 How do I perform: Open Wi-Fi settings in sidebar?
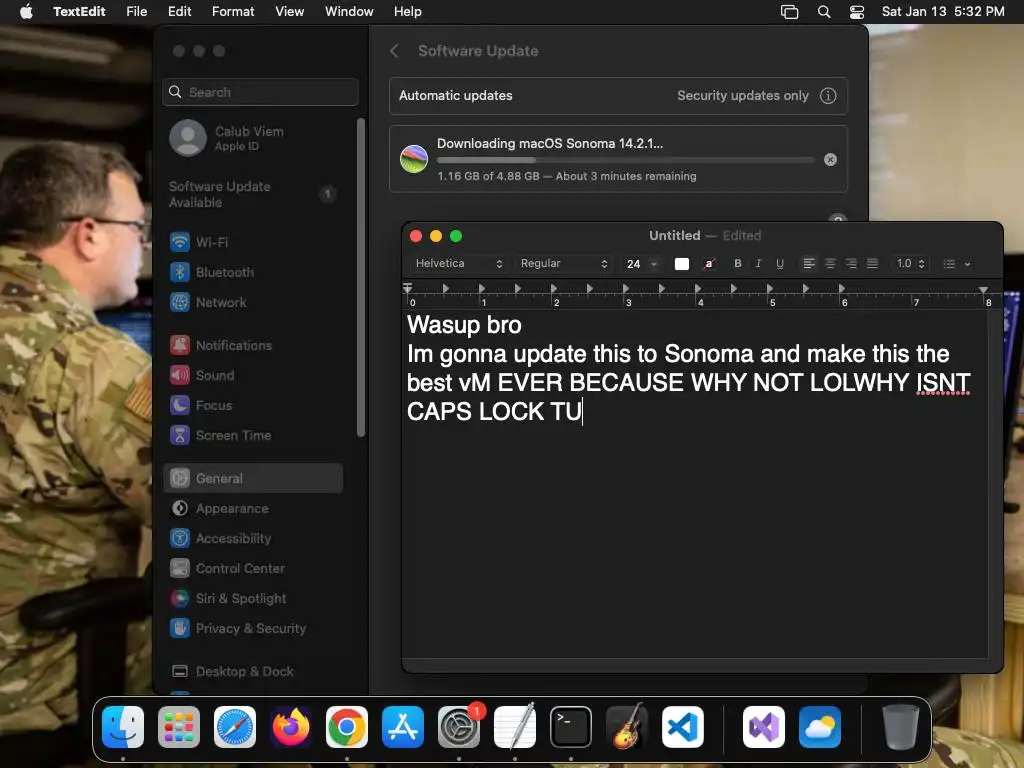tap(251, 242)
